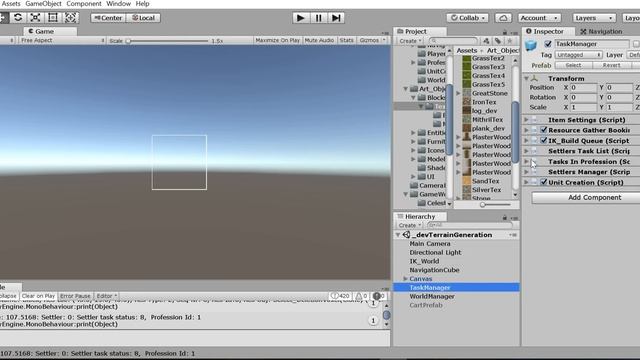
Task: Advance one frame with Step button
Action: point(336,18)
